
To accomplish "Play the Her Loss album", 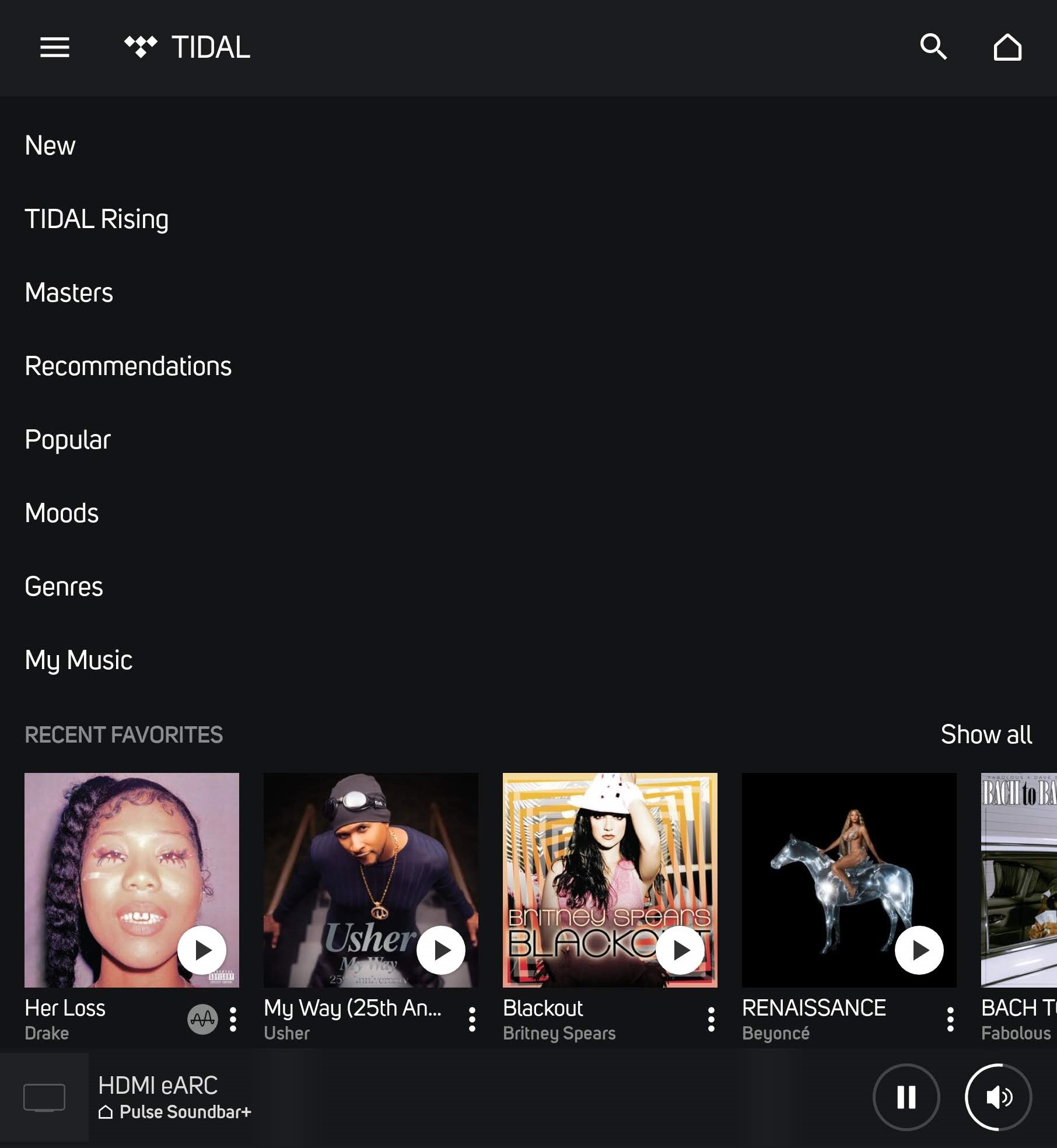I will click(202, 950).
